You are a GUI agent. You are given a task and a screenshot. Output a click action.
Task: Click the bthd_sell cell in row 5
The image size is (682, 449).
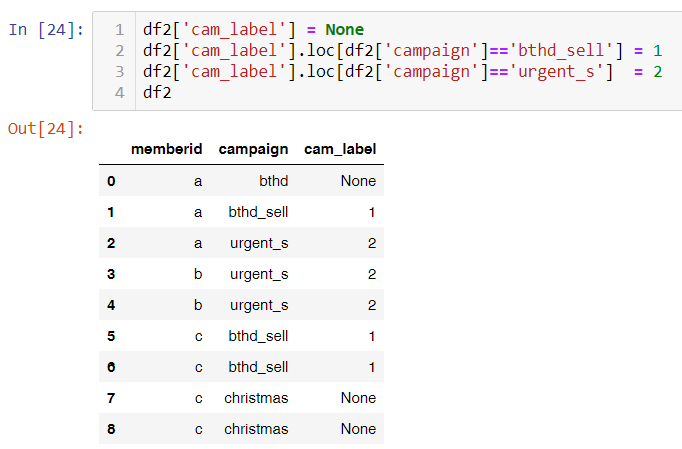click(x=258, y=336)
